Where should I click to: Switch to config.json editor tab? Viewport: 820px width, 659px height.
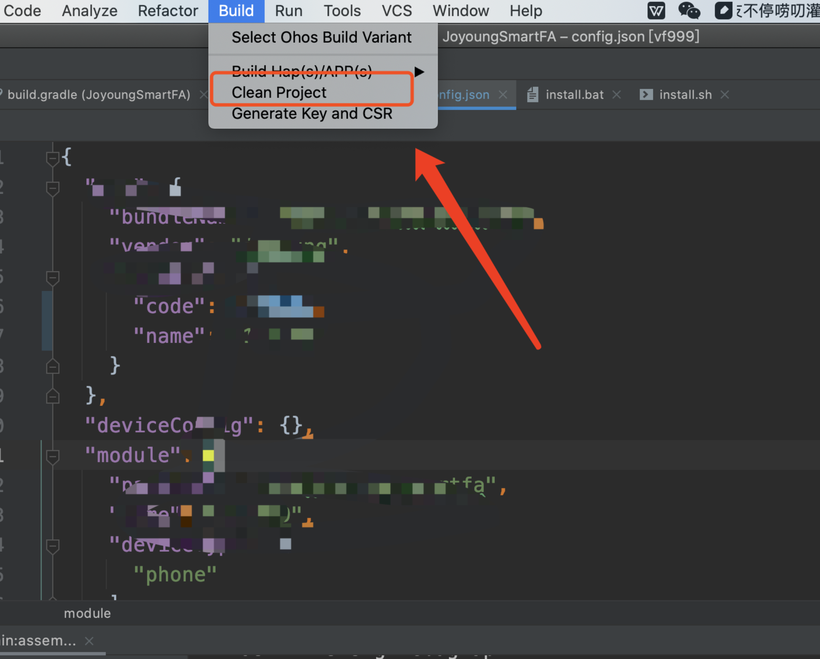pyautogui.click(x=463, y=95)
